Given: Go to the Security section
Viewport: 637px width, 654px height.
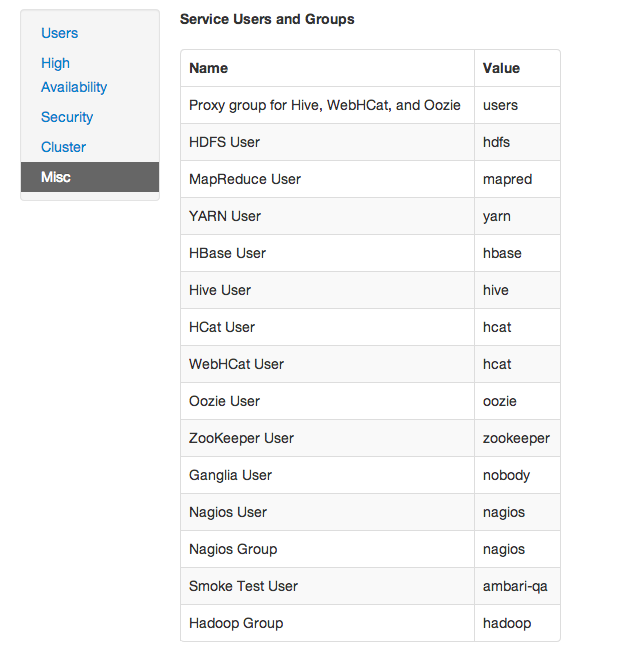Looking at the screenshot, I should [67, 117].
